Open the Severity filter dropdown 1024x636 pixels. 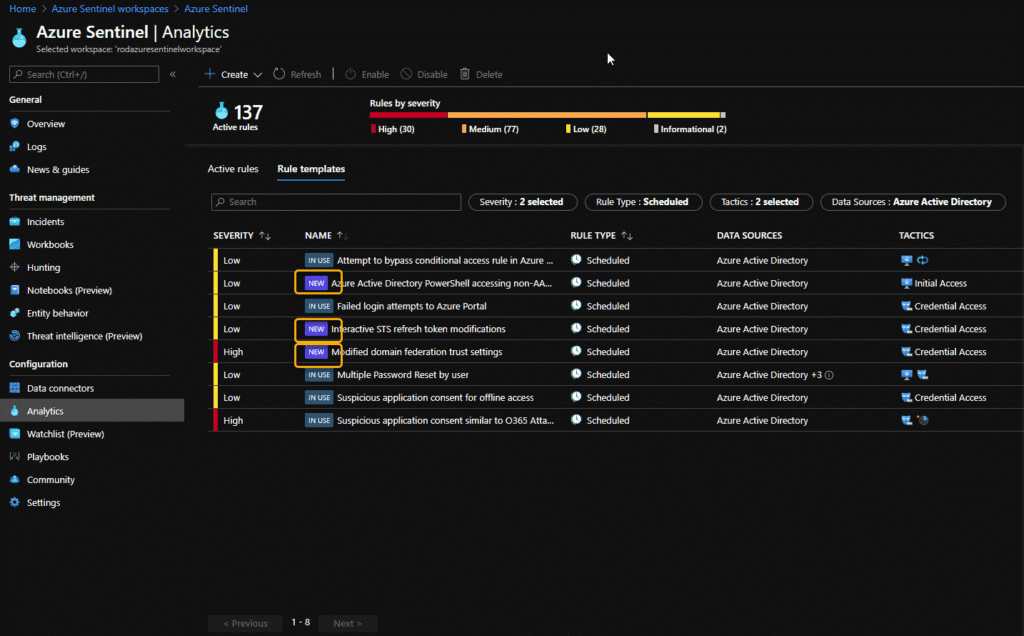(x=521, y=202)
